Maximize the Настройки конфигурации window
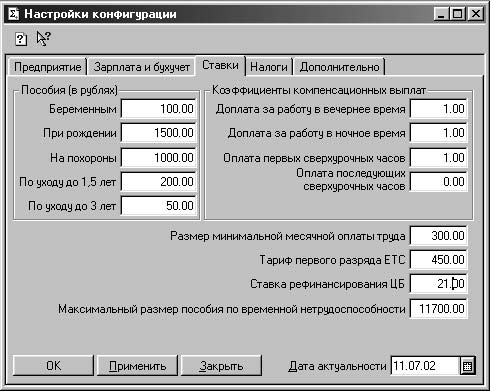Viewport: 490px width, 391px height. coord(458,14)
